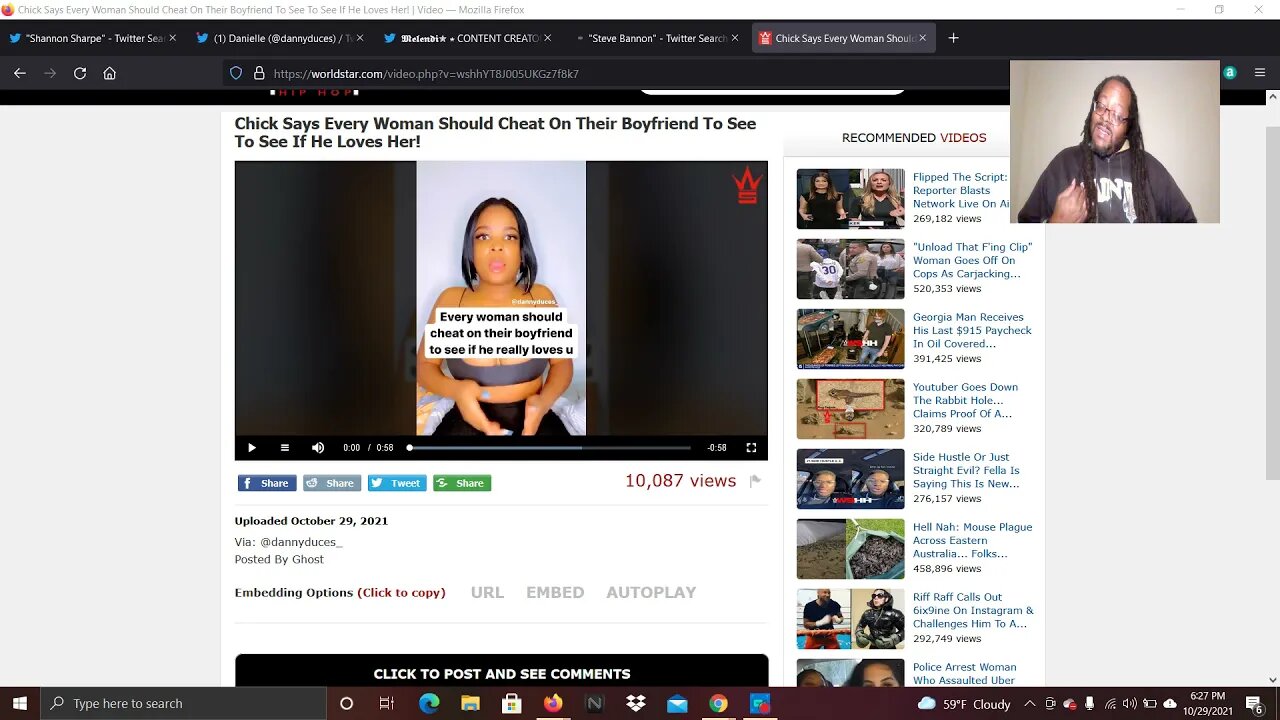Click the green Share button
The image size is (1280, 720).
462,483
